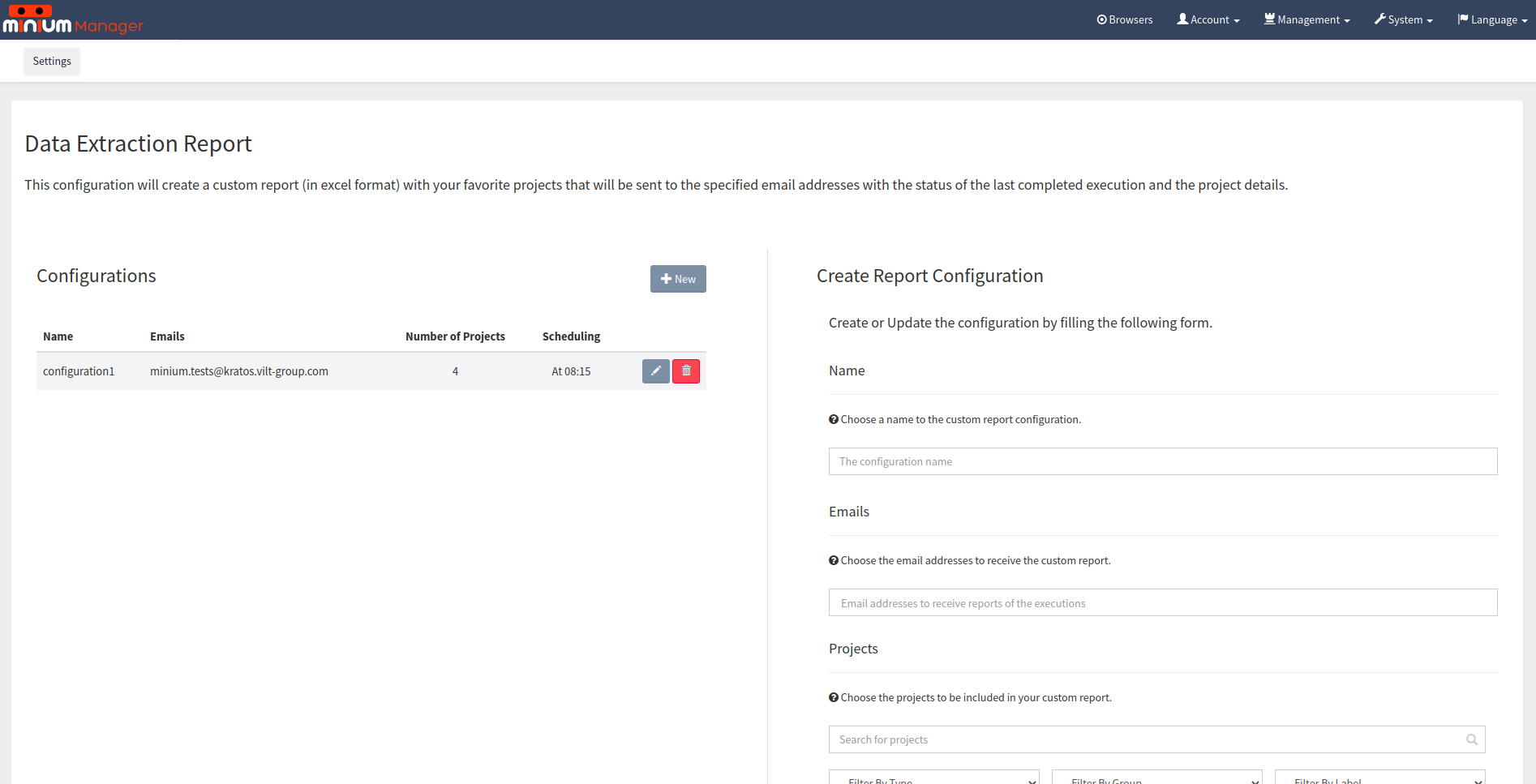1536x784 pixels.
Task: Click the search magnifier icon in projects field
Action: [1472, 739]
